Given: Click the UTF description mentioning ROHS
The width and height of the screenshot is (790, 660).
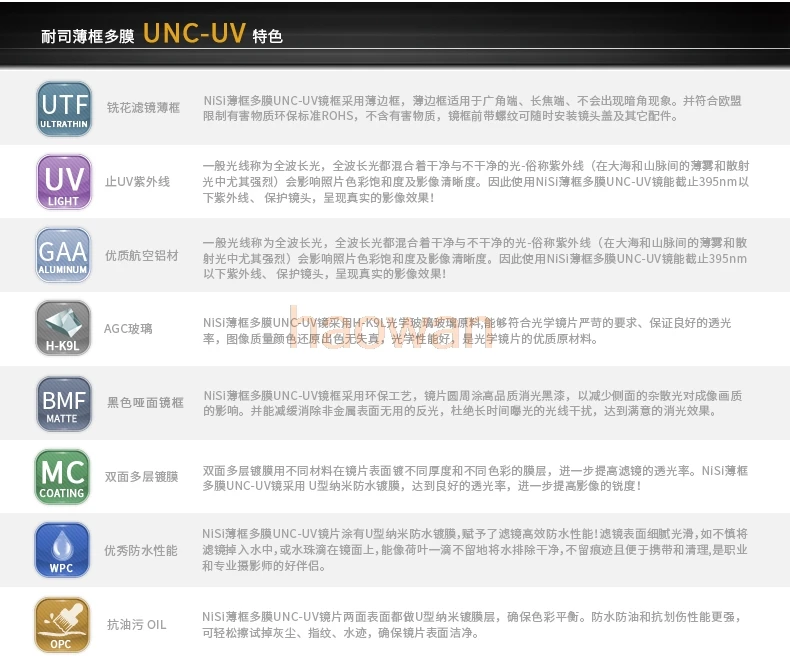Looking at the screenshot, I should tap(472, 108).
